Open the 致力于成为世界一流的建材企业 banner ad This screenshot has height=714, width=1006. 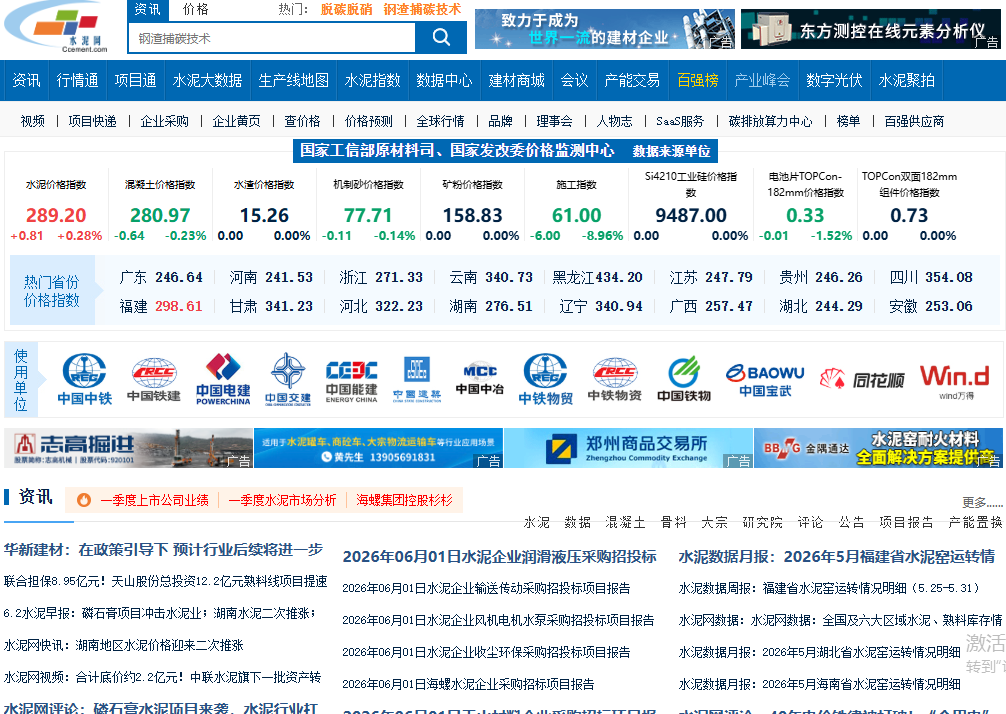pyautogui.click(x=605, y=29)
